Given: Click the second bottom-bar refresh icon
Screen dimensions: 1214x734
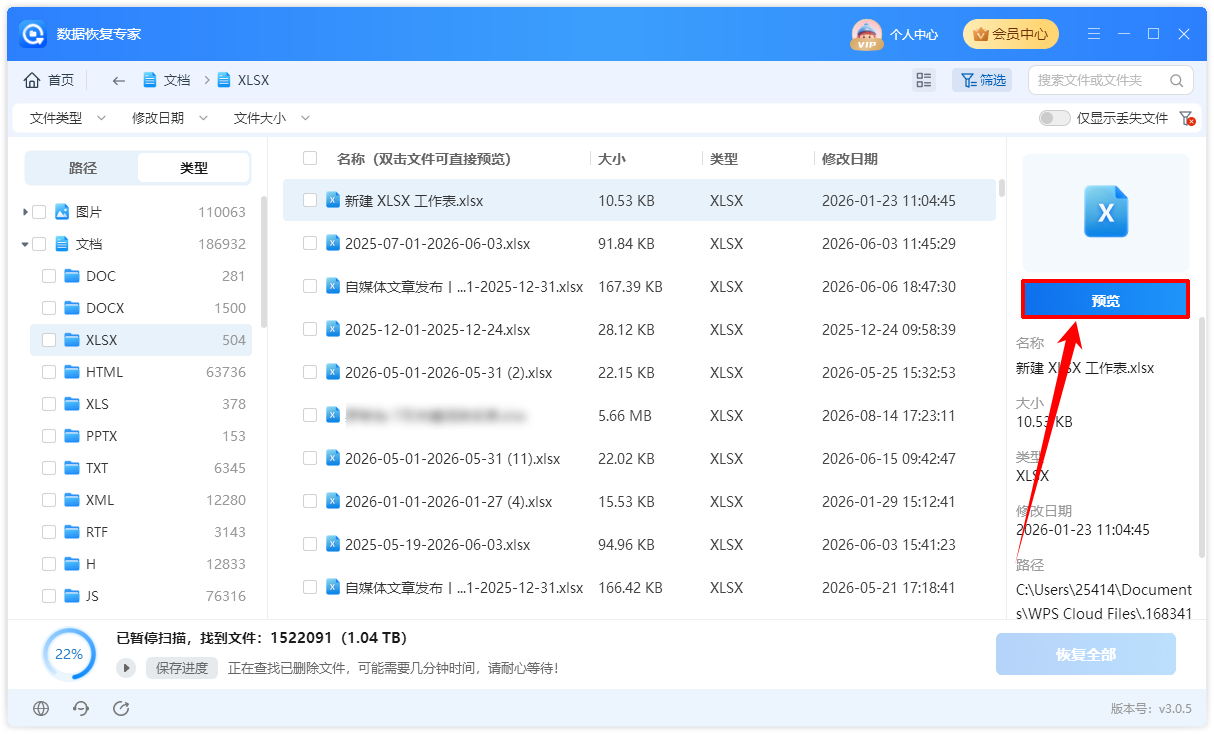Looking at the screenshot, I should click(81, 708).
